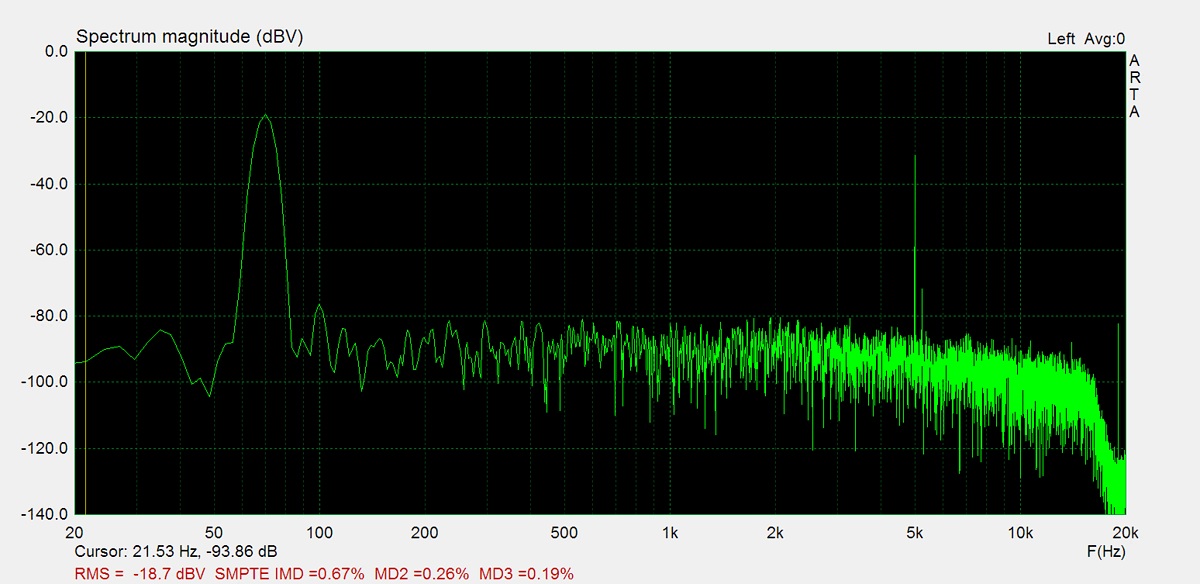The height and width of the screenshot is (584, 1200).
Task: Click the 70 Hz peak top in spectrum
Action: coord(265,116)
